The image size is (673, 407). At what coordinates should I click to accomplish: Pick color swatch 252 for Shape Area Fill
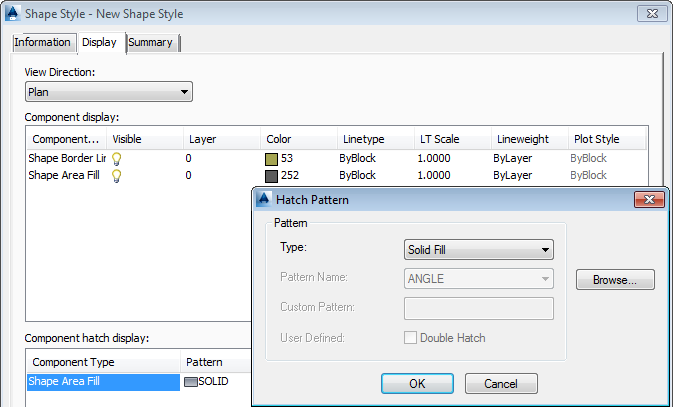pos(271,175)
